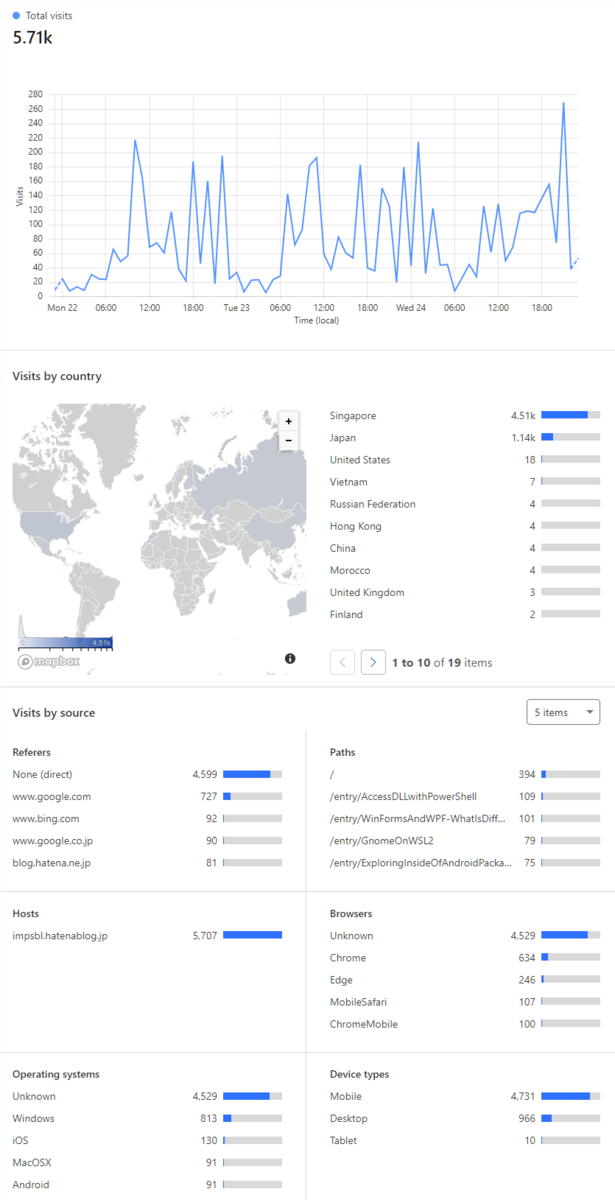This screenshot has height=1200, width=615.
Task: Select United Kingdom country row
Action: 465,592
